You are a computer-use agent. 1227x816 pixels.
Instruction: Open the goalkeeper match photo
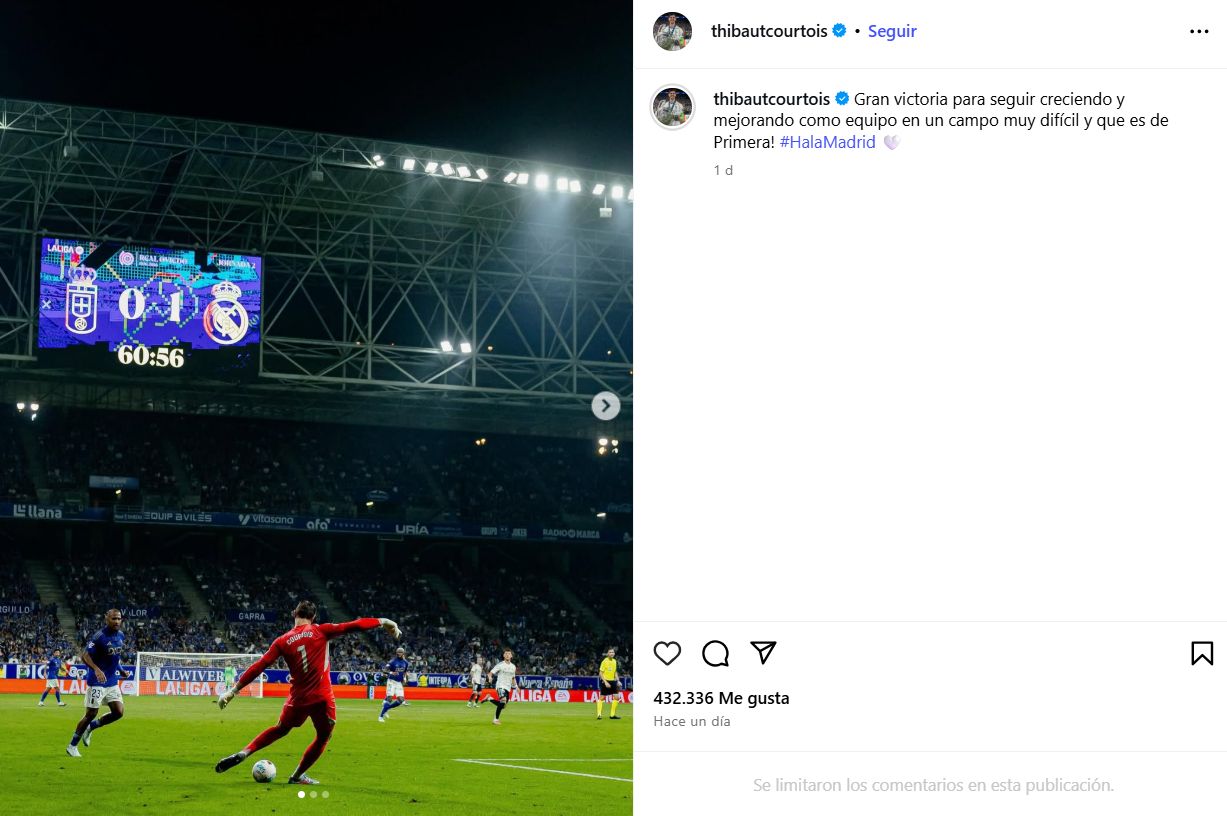point(316,408)
